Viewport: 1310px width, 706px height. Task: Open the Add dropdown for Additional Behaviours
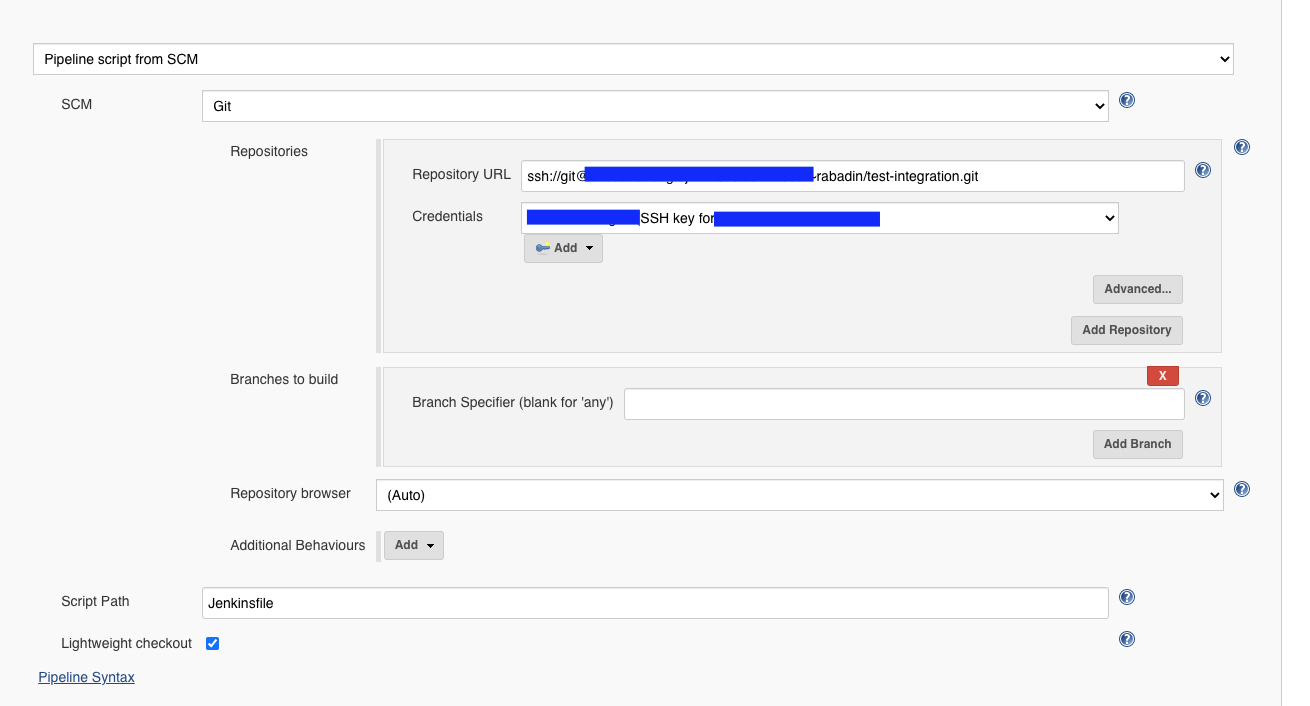413,545
